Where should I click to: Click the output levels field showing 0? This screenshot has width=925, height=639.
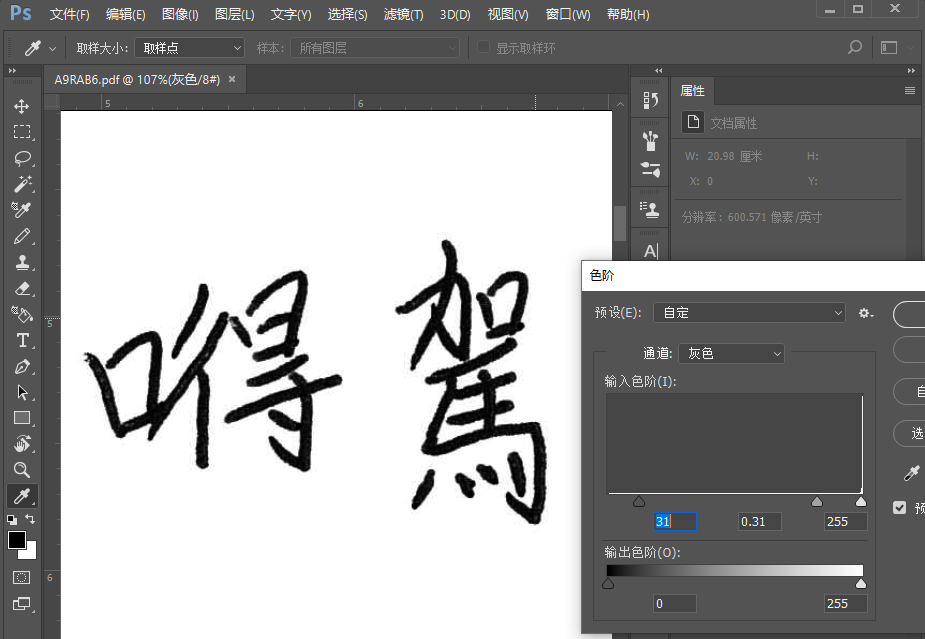[x=675, y=604]
